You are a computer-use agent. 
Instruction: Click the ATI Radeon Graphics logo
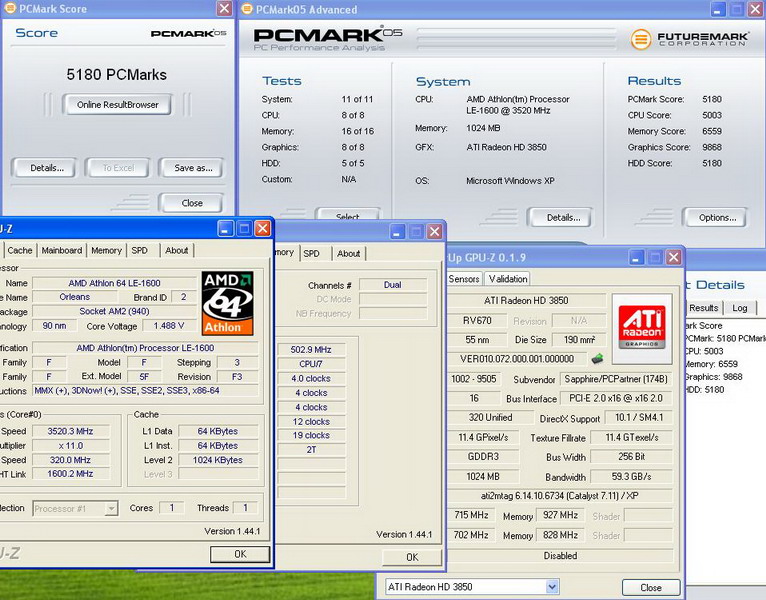(x=642, y=327)
